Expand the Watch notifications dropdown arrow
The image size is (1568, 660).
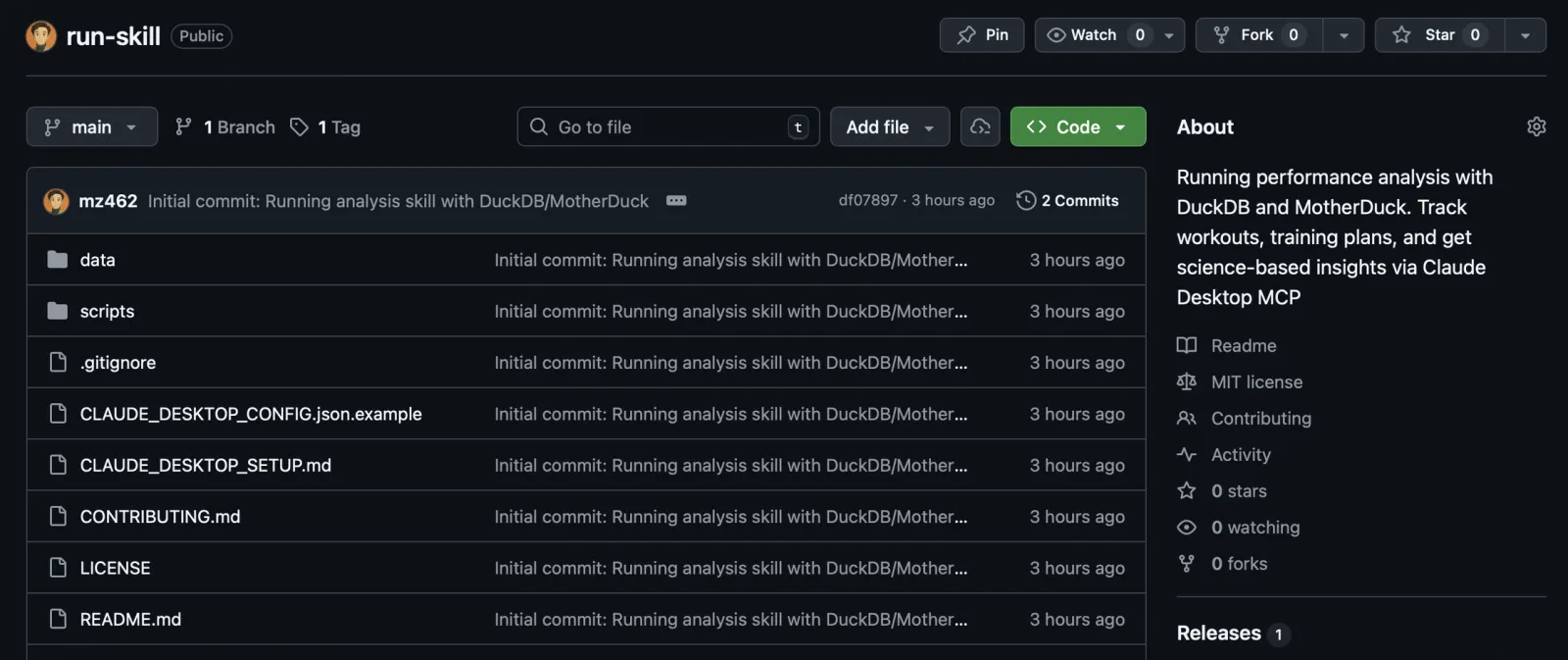pos(1169,35)
